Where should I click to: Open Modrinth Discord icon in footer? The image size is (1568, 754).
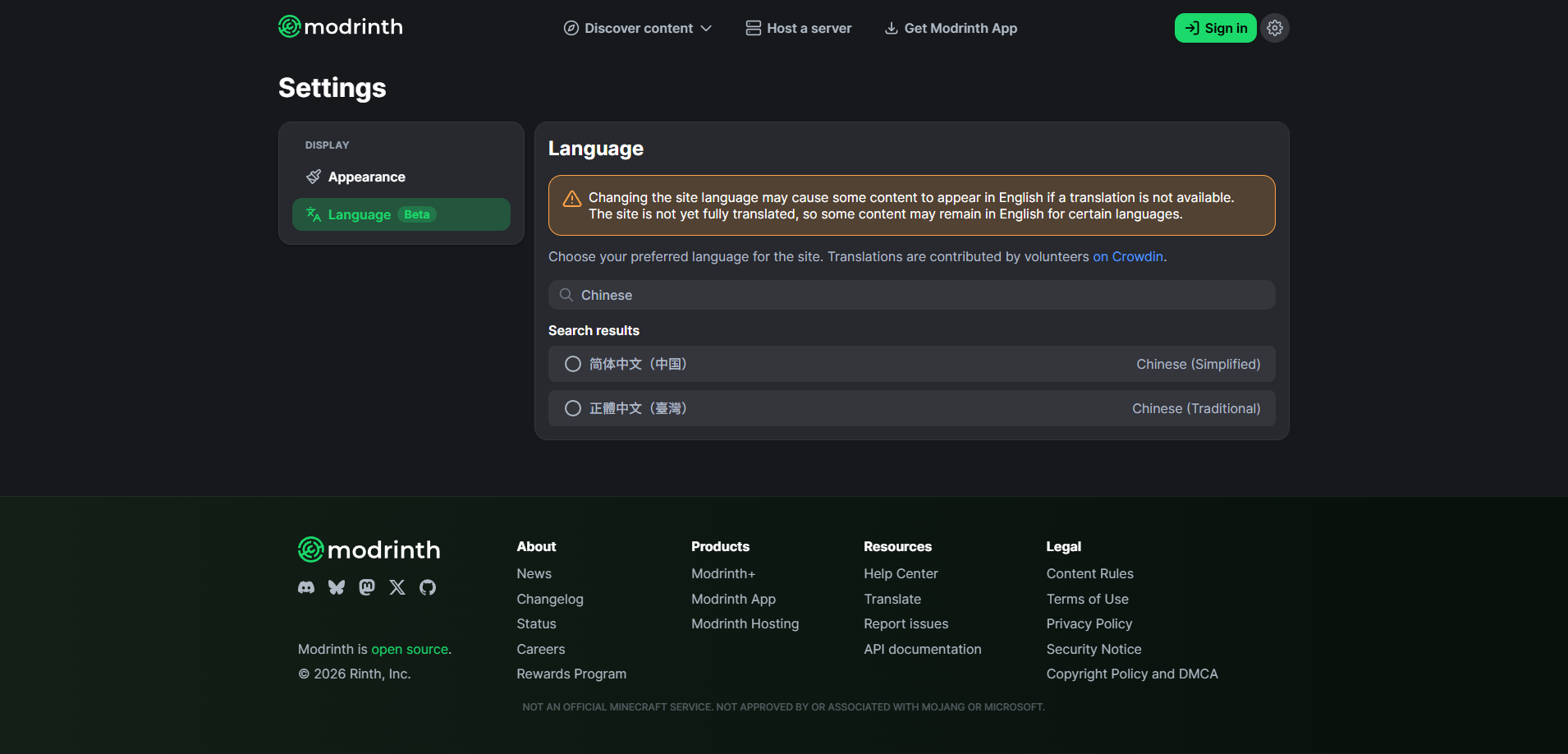coord(306,587)
